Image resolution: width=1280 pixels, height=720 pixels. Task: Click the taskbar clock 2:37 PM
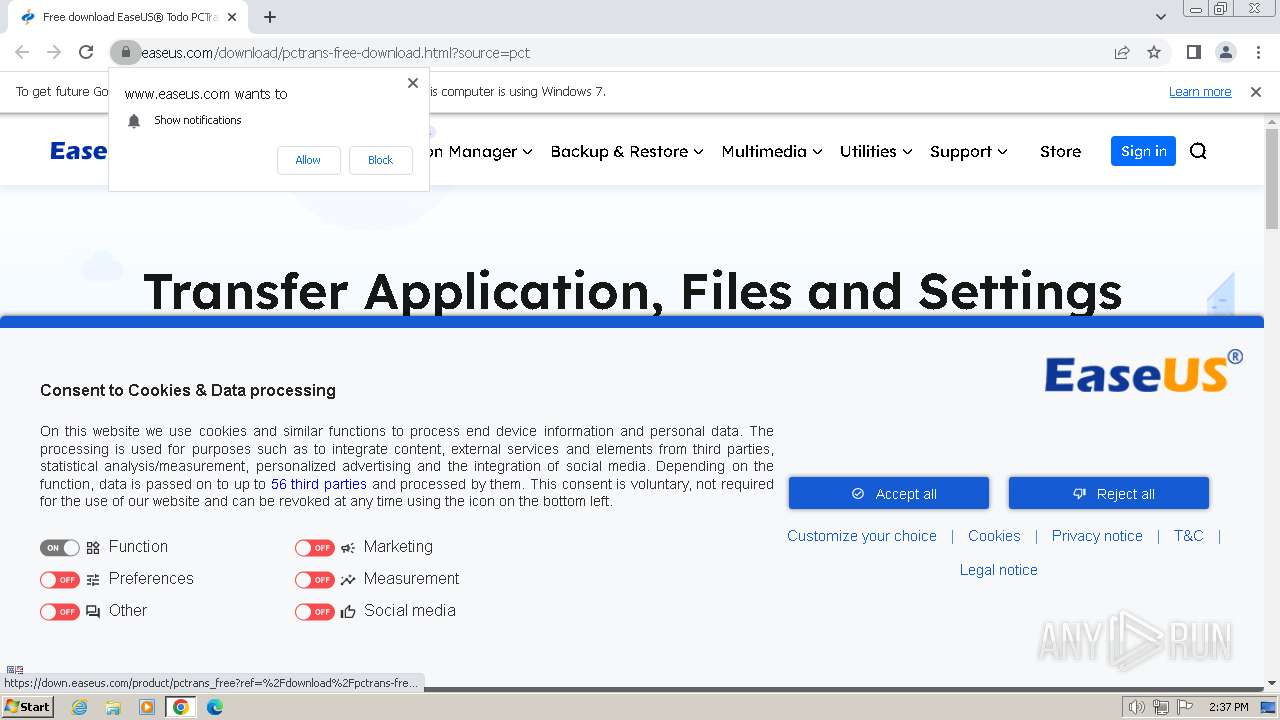[x=1228, y=707]
